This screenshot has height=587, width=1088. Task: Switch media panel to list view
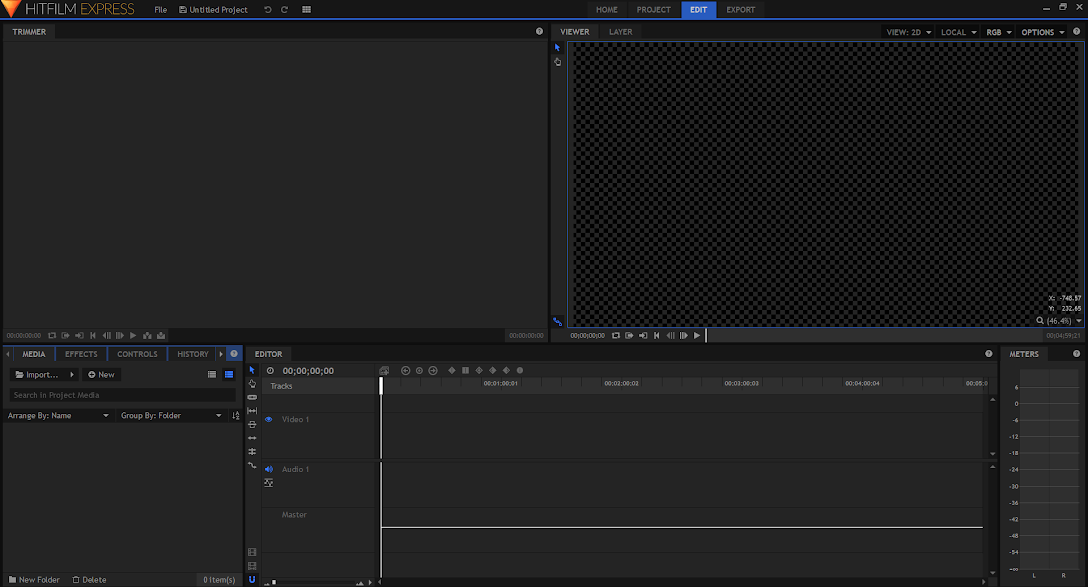(x=212, y=375)
